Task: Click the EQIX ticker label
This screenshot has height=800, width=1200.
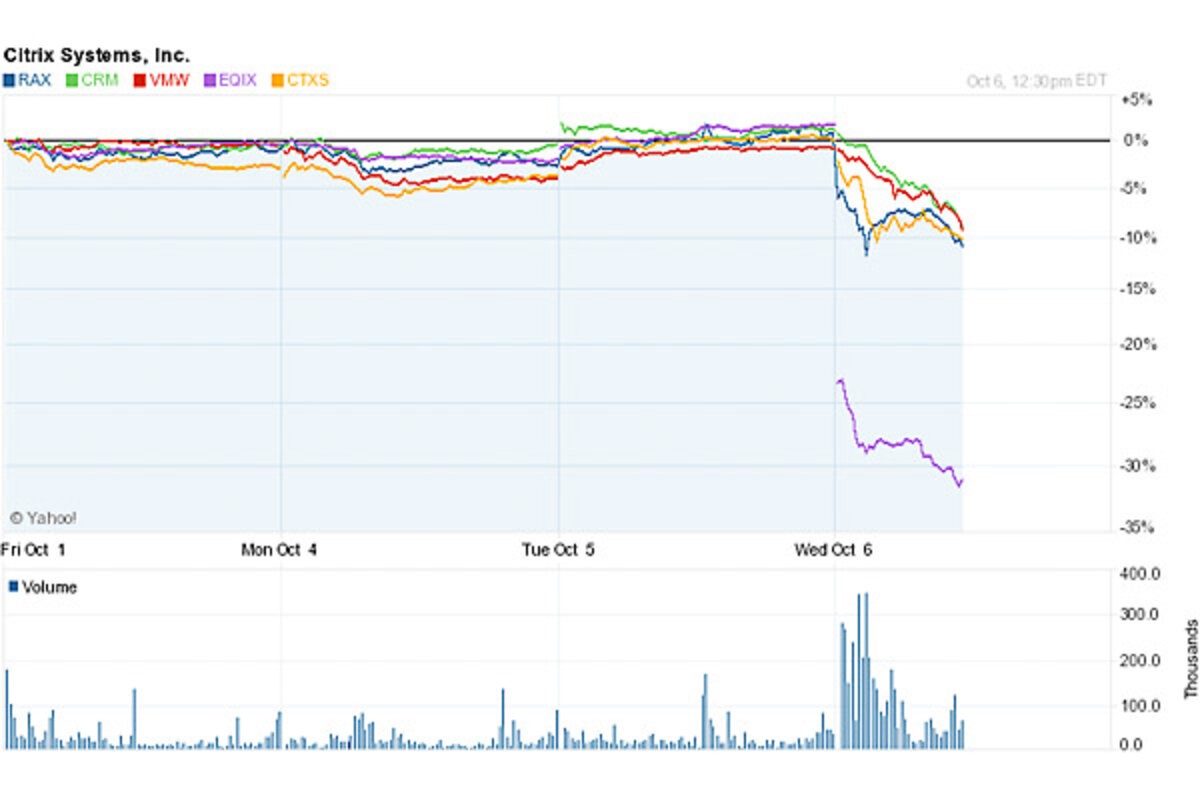Action: coord(238,80)
